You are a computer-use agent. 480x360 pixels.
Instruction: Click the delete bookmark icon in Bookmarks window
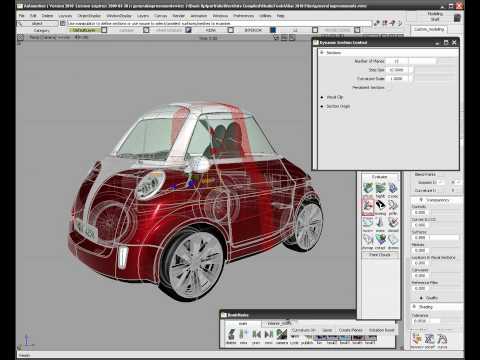coord(231,334)
